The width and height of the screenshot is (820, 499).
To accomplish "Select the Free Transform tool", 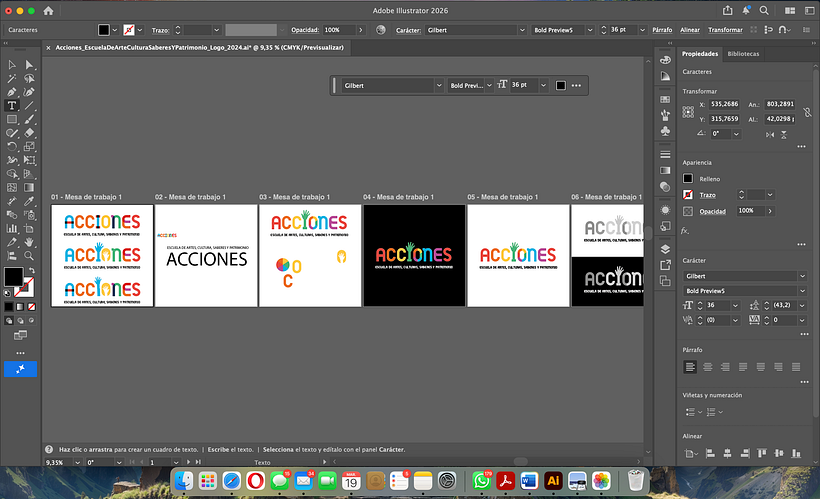I will coord(29,160).
